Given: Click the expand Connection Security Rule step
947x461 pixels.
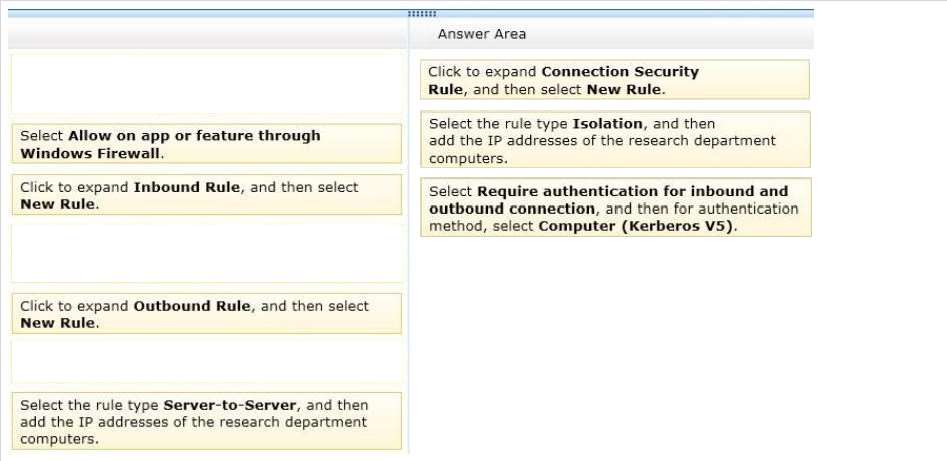Looking at the screenshot, I should pyautogui.click(x=615, y=80).
